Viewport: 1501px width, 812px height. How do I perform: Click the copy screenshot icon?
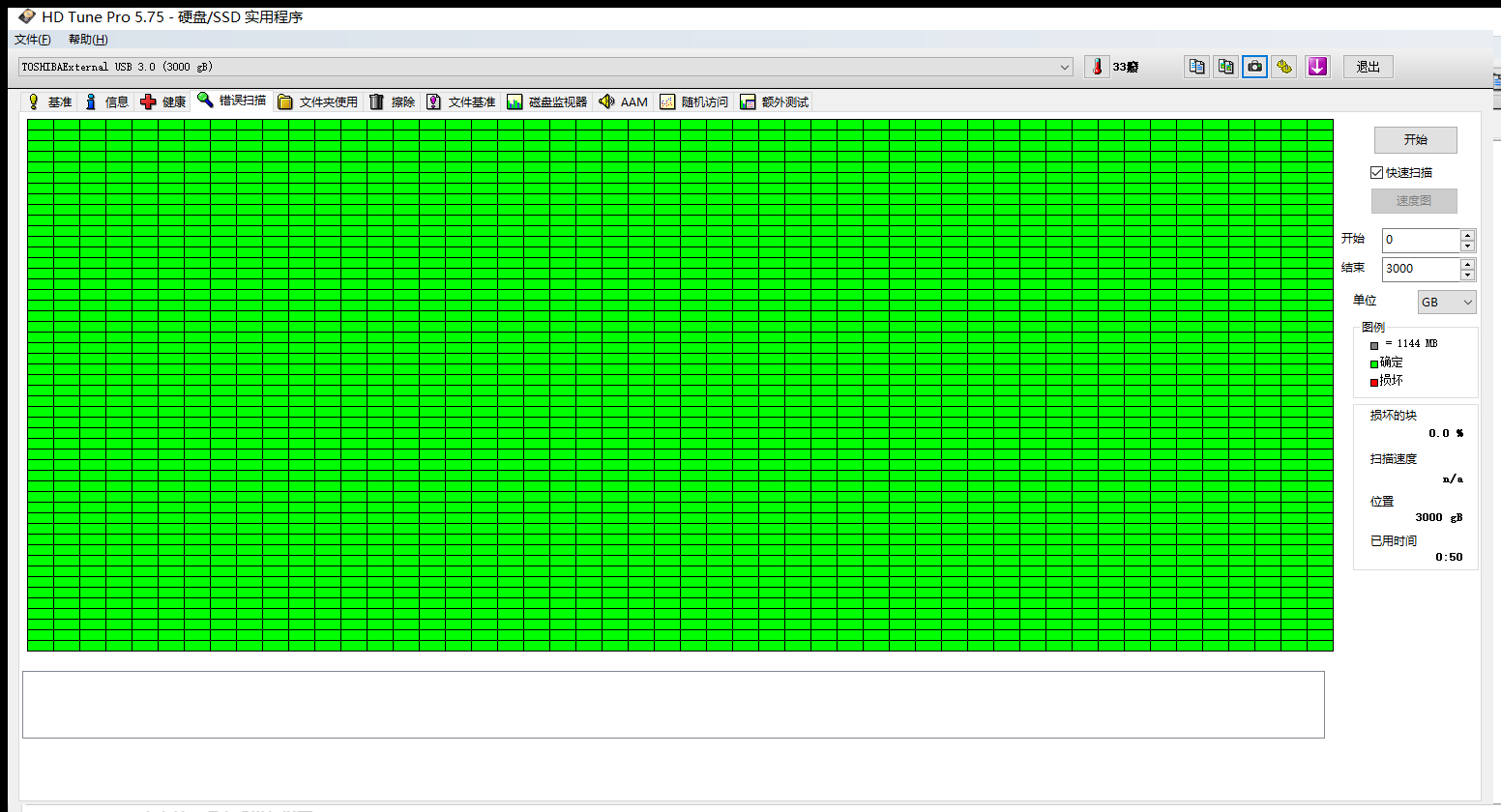pos(1225,67)
